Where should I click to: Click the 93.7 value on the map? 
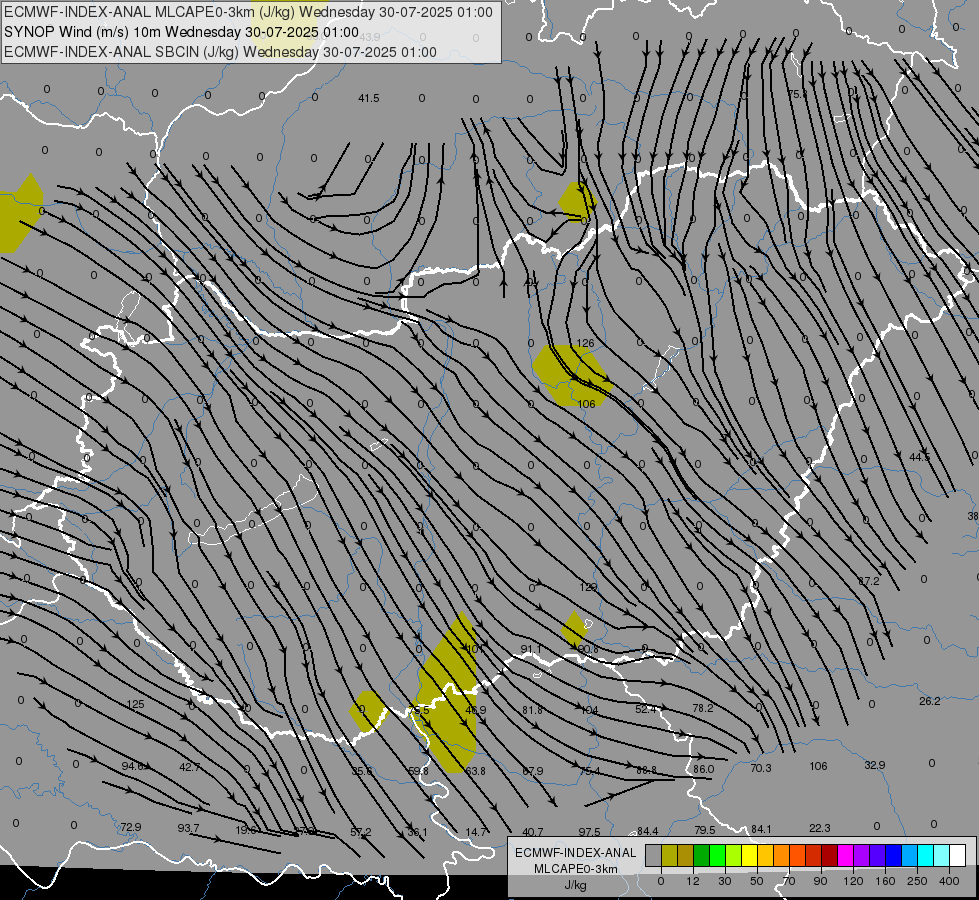tap(188, 828)
